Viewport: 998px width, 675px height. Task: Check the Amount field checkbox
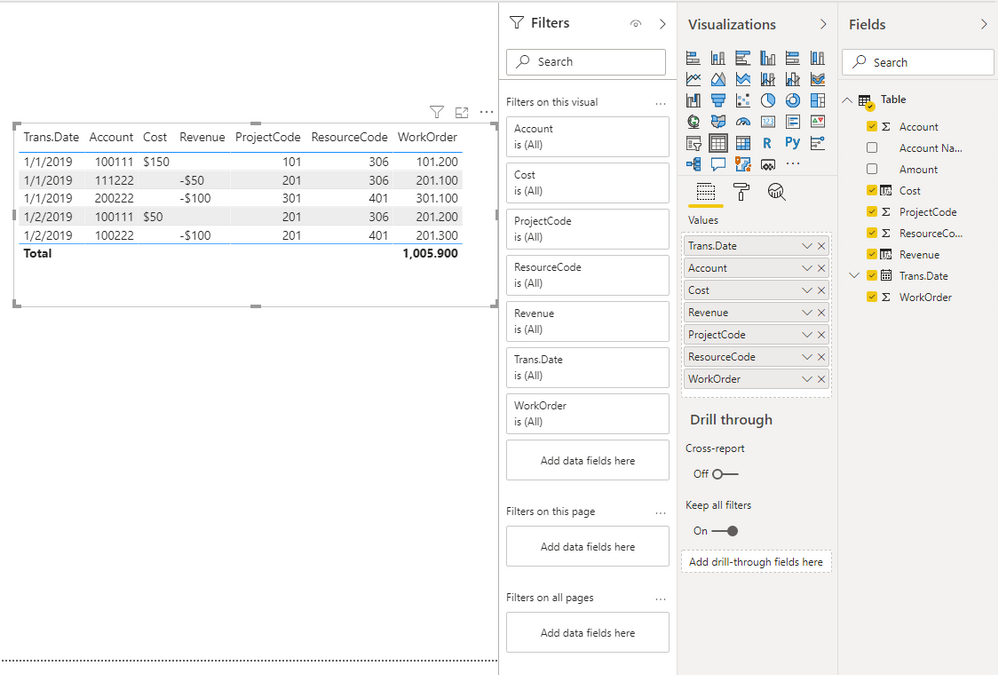click(x=872, y=169)
